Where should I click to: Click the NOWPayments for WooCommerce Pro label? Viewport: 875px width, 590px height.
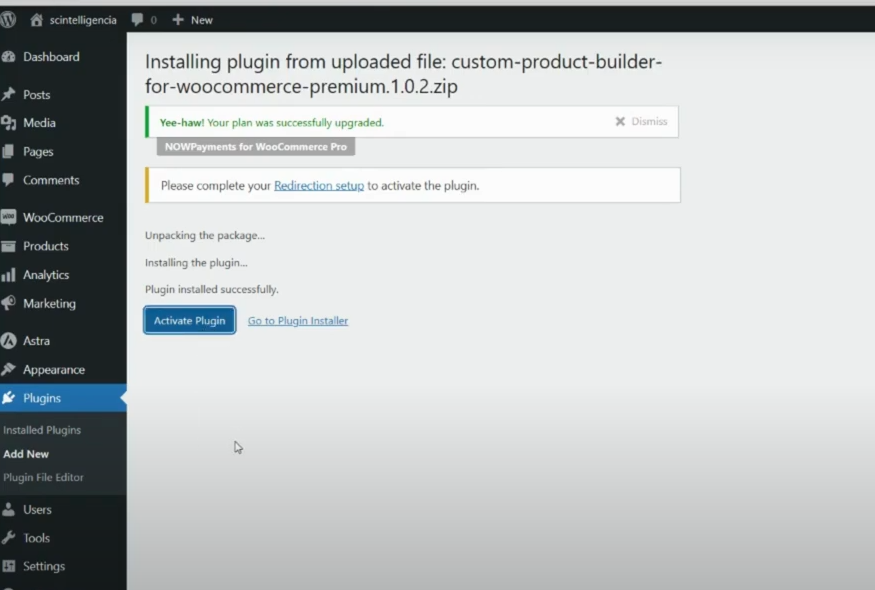tap(256, 147)
